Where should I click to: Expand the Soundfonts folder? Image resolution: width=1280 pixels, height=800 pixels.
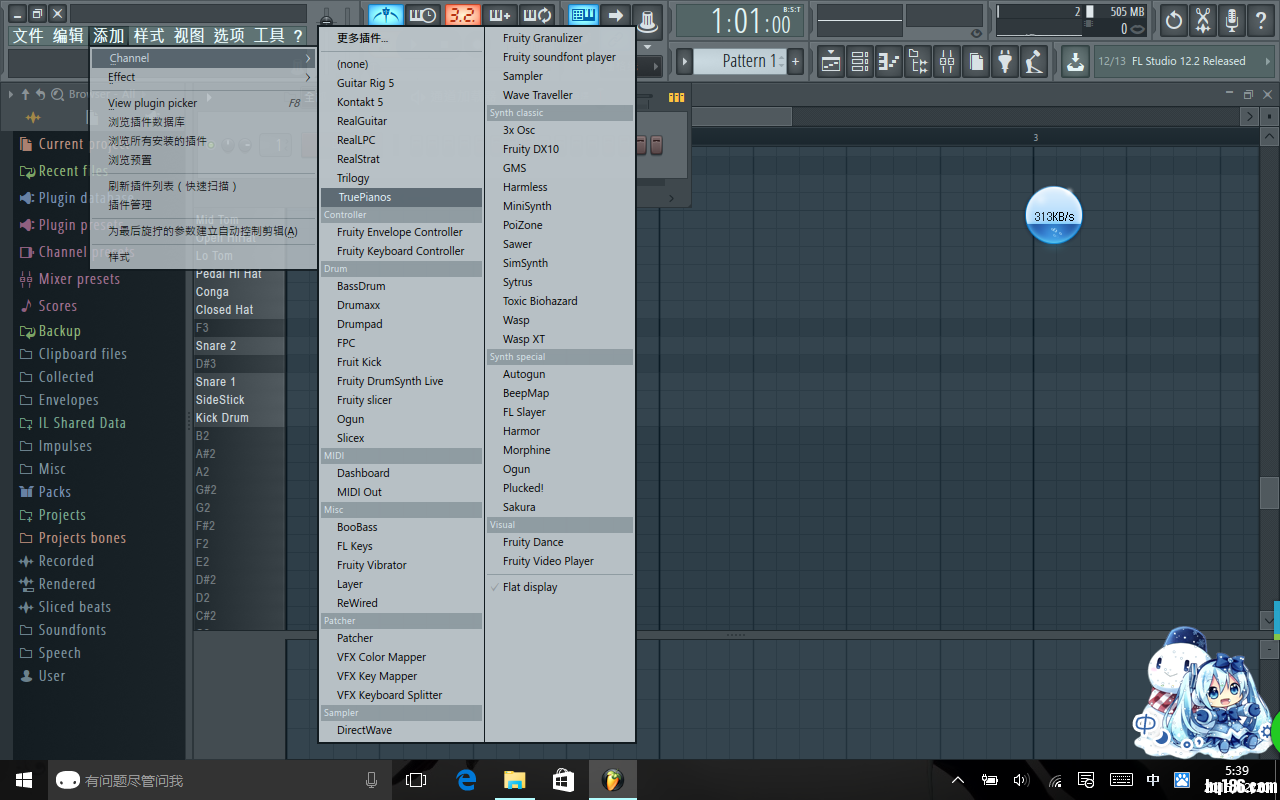pos(72,630)
